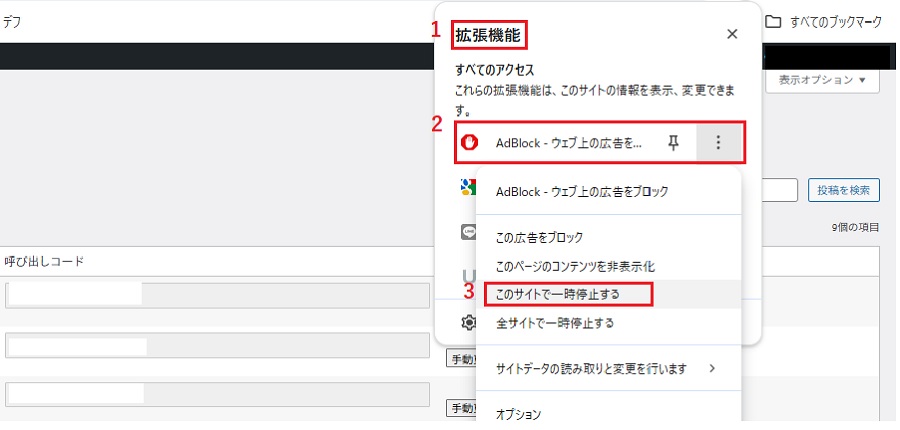Click the LINE extension icon in list
The height and width of the screenshot is (430, 900).
pyautogui.click(x=468, y=232)
